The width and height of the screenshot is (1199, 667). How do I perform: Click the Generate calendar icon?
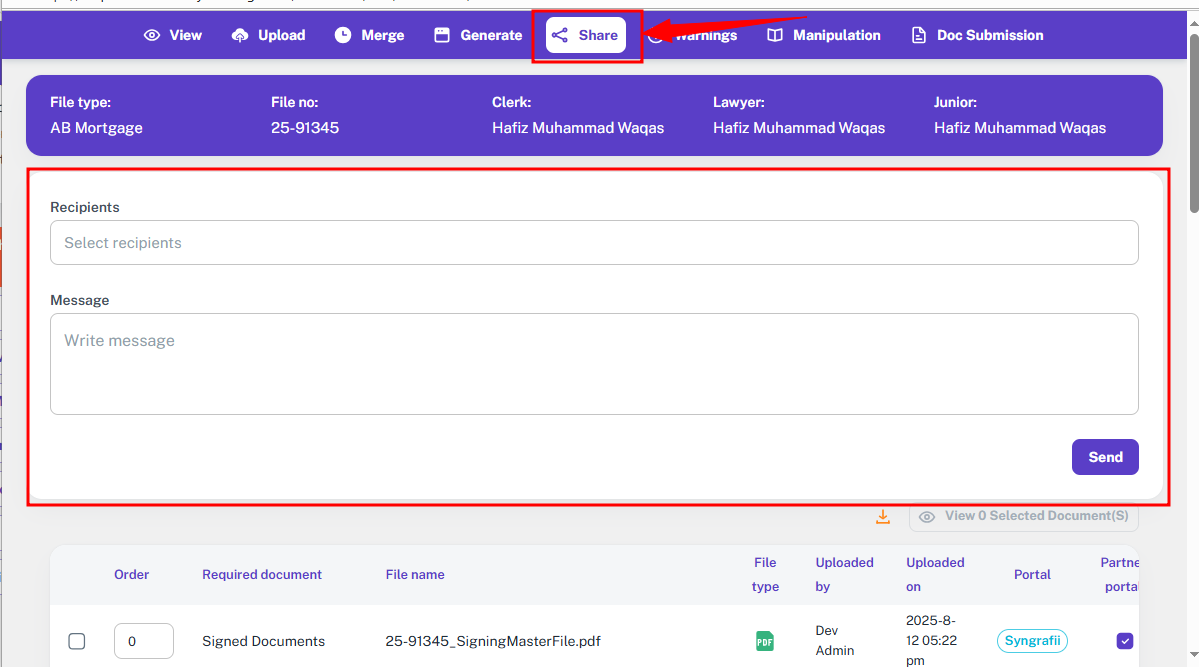click(442, 35)
